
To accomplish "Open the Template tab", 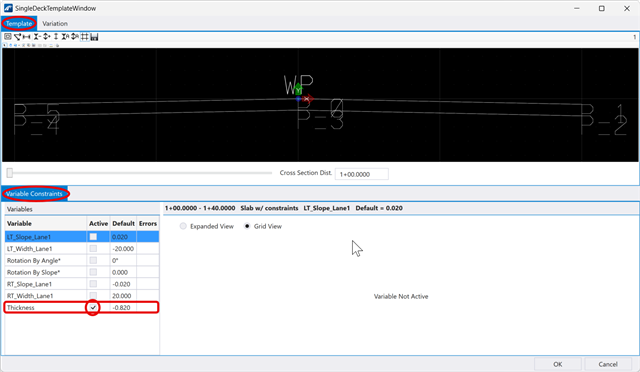I will tap(19, 24).
